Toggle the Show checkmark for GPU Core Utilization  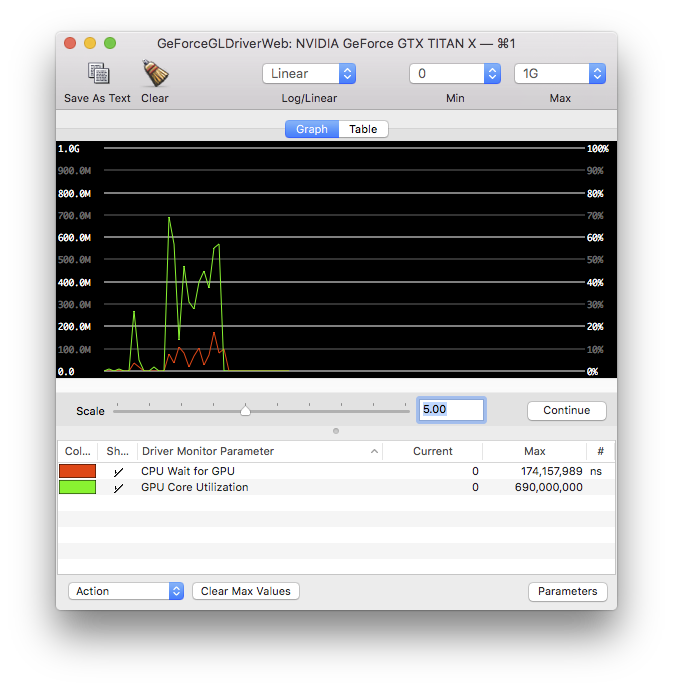[118, 488]
